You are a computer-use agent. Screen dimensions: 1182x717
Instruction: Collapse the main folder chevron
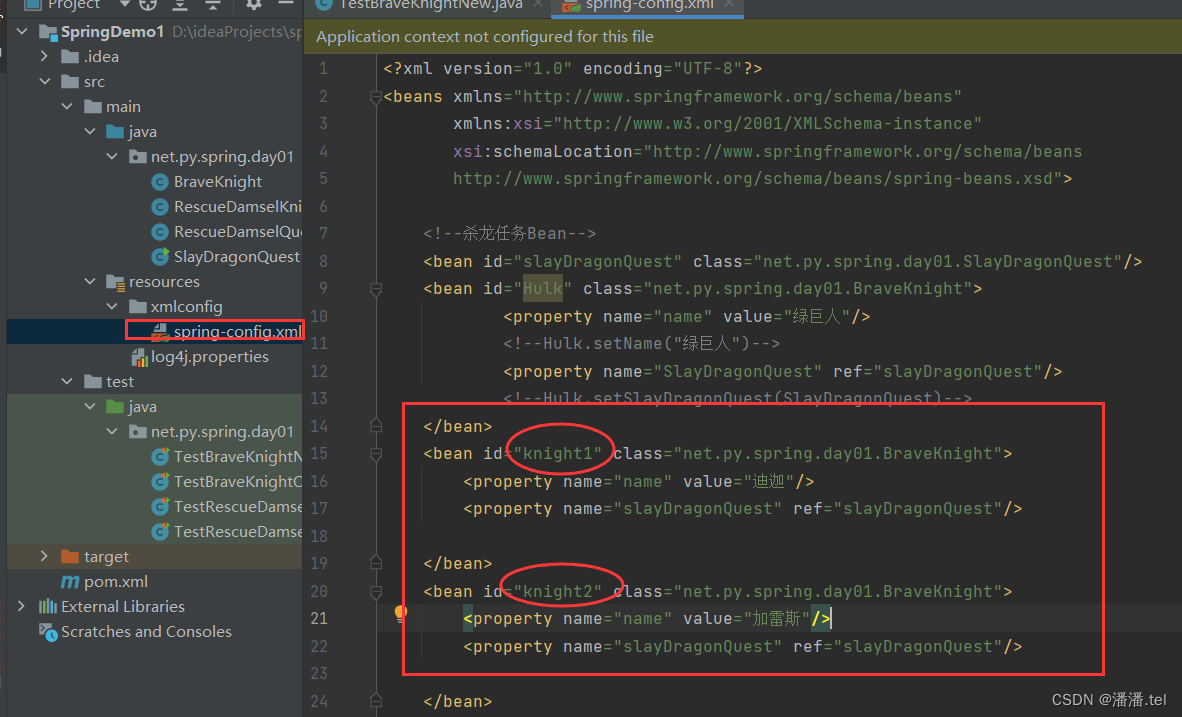pyautogui.click(x=66, y=106)
